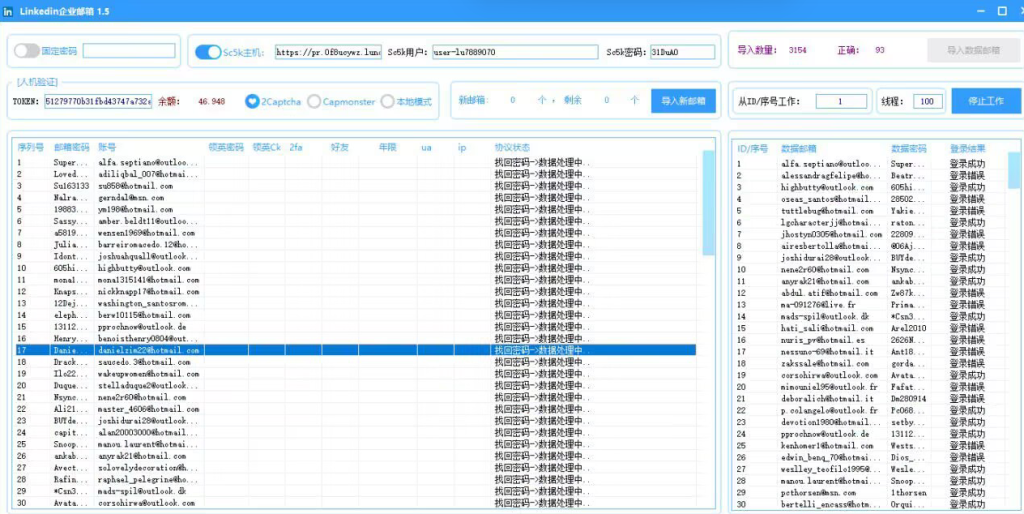Click the 固定密码 text input field
The image size is (1024, 514).
pyautogui.click(x=128, y=51)
